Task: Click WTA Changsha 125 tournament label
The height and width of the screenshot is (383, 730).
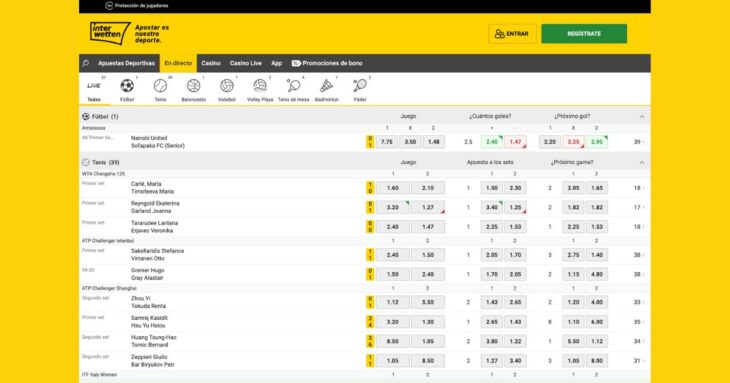Action: 103,174
